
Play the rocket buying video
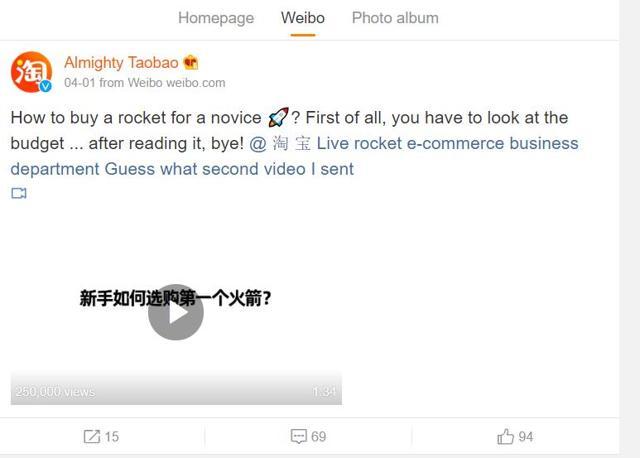tap(176, 312)
